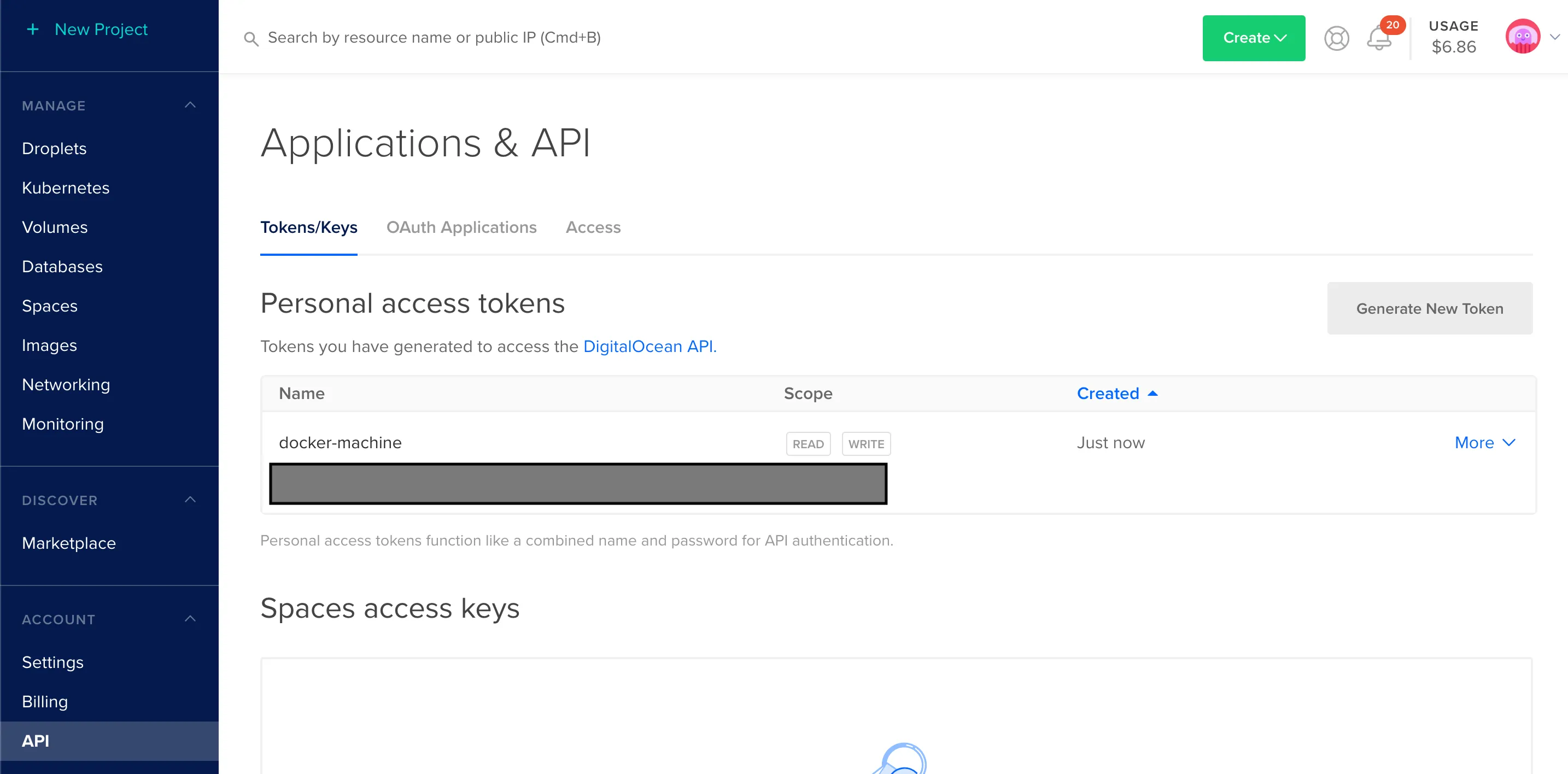Screen dimensions: 1568x774
Task: Open the Droplets section in sidebar
Action: (x=54, y=148)
